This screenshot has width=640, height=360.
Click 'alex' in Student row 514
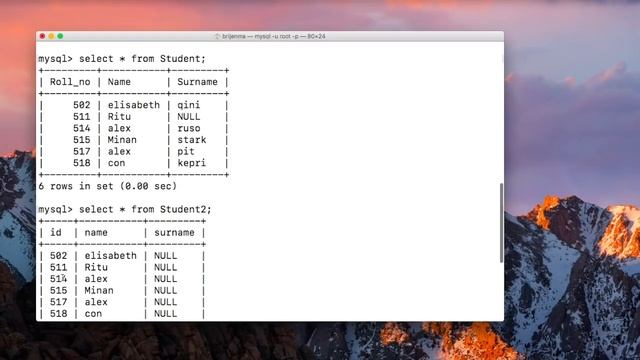[x=119, y=128]
